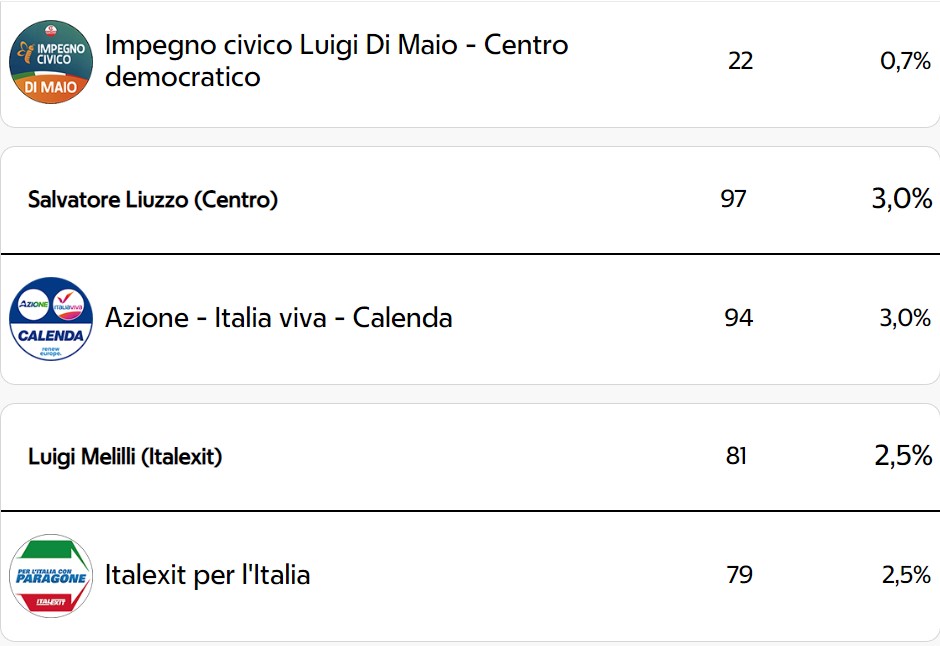The image size is (940, 646).
Task: Click the 3,0% in the Azione - Calenda row
Action: 905,318
